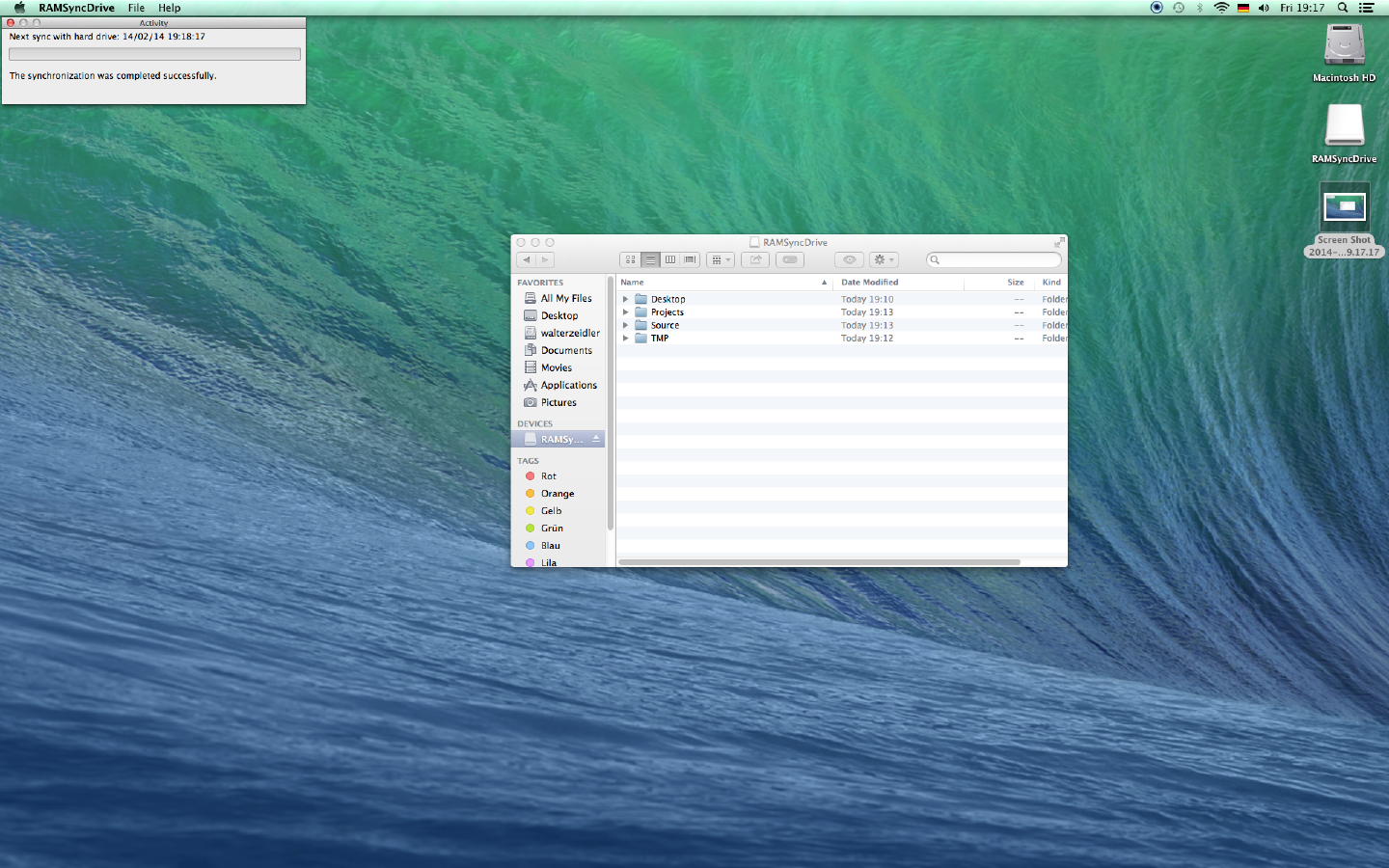Click the Quick Look eye icon
The width and height of the screenshot is (1389, 868).
click(x=849, y=259)
